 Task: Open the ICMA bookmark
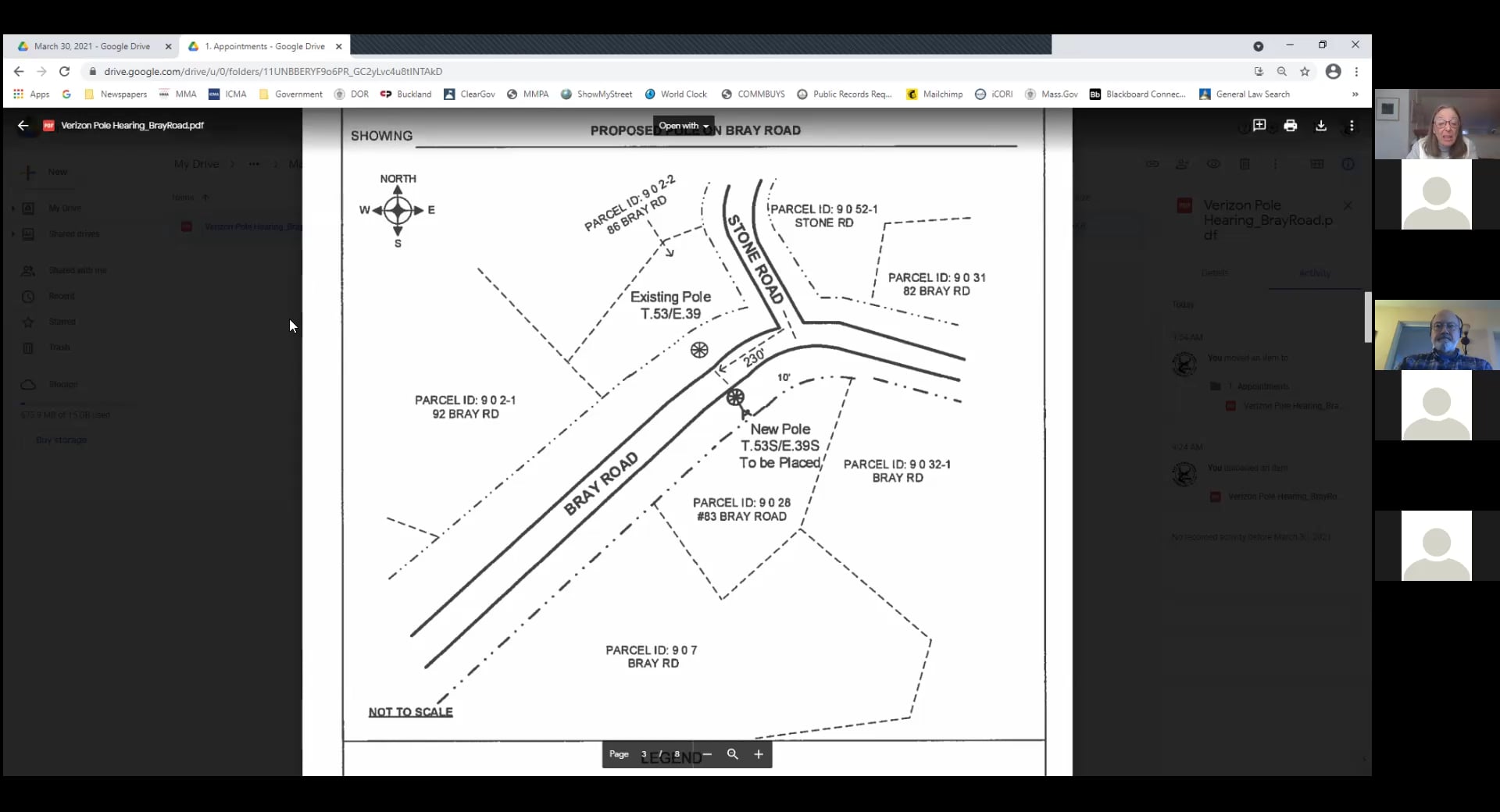click(x=227, y=94)
